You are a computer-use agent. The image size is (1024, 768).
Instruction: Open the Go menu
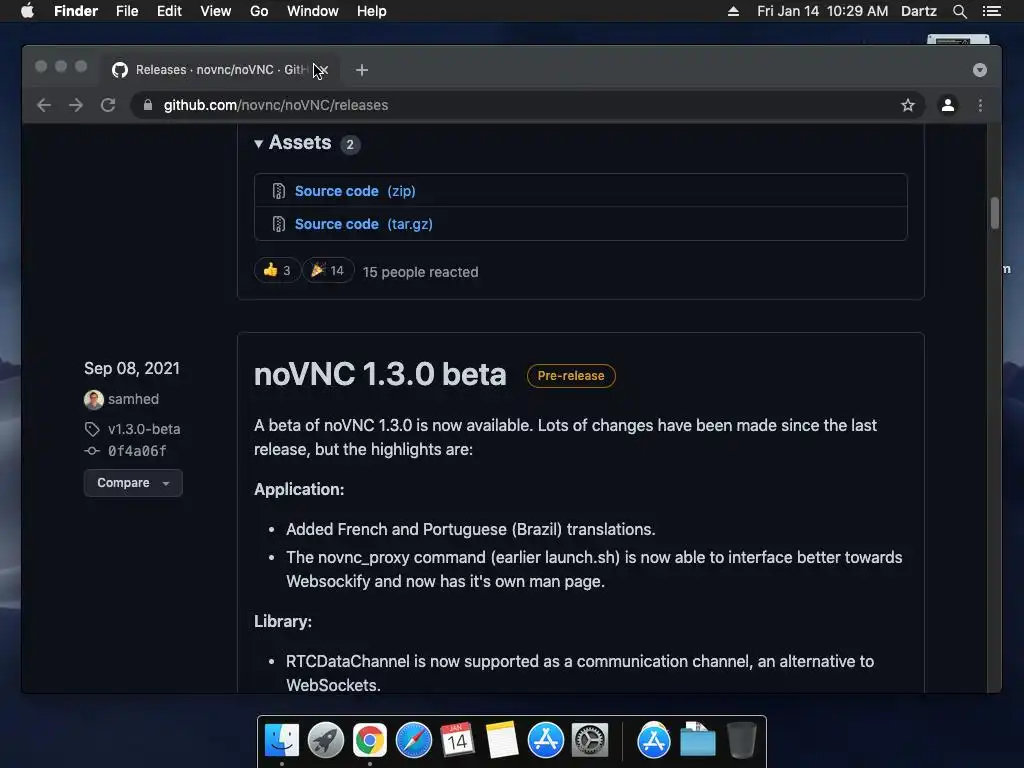coord(259,11)
